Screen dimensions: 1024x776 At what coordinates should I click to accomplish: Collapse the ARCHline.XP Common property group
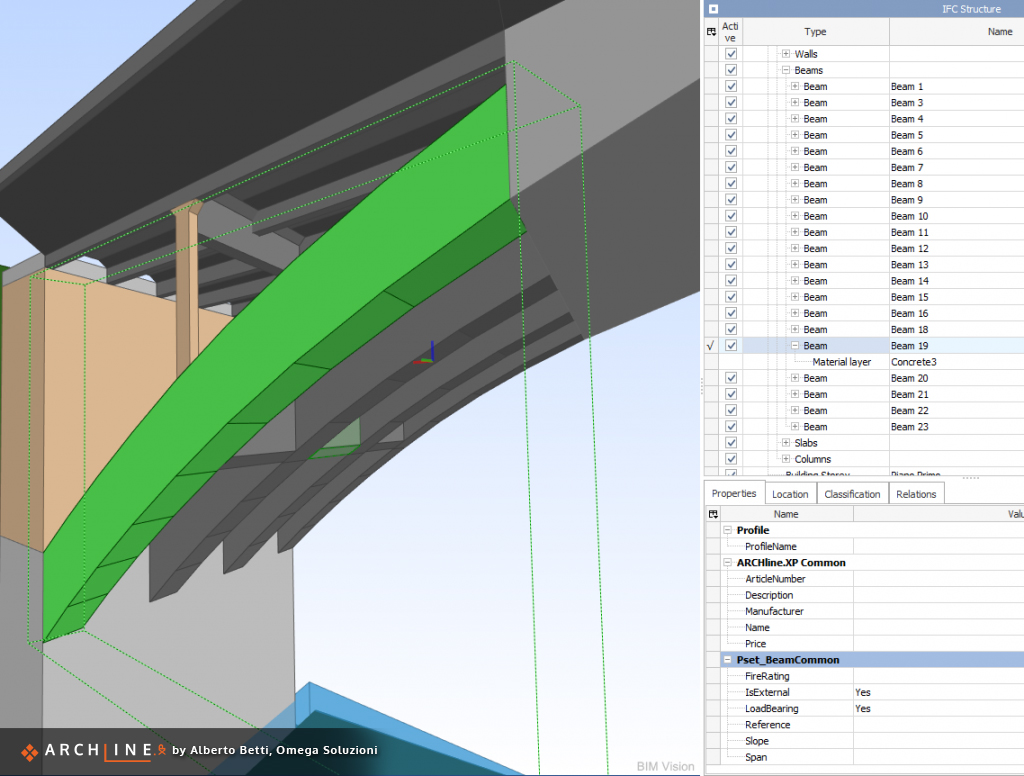click(727, 563)
